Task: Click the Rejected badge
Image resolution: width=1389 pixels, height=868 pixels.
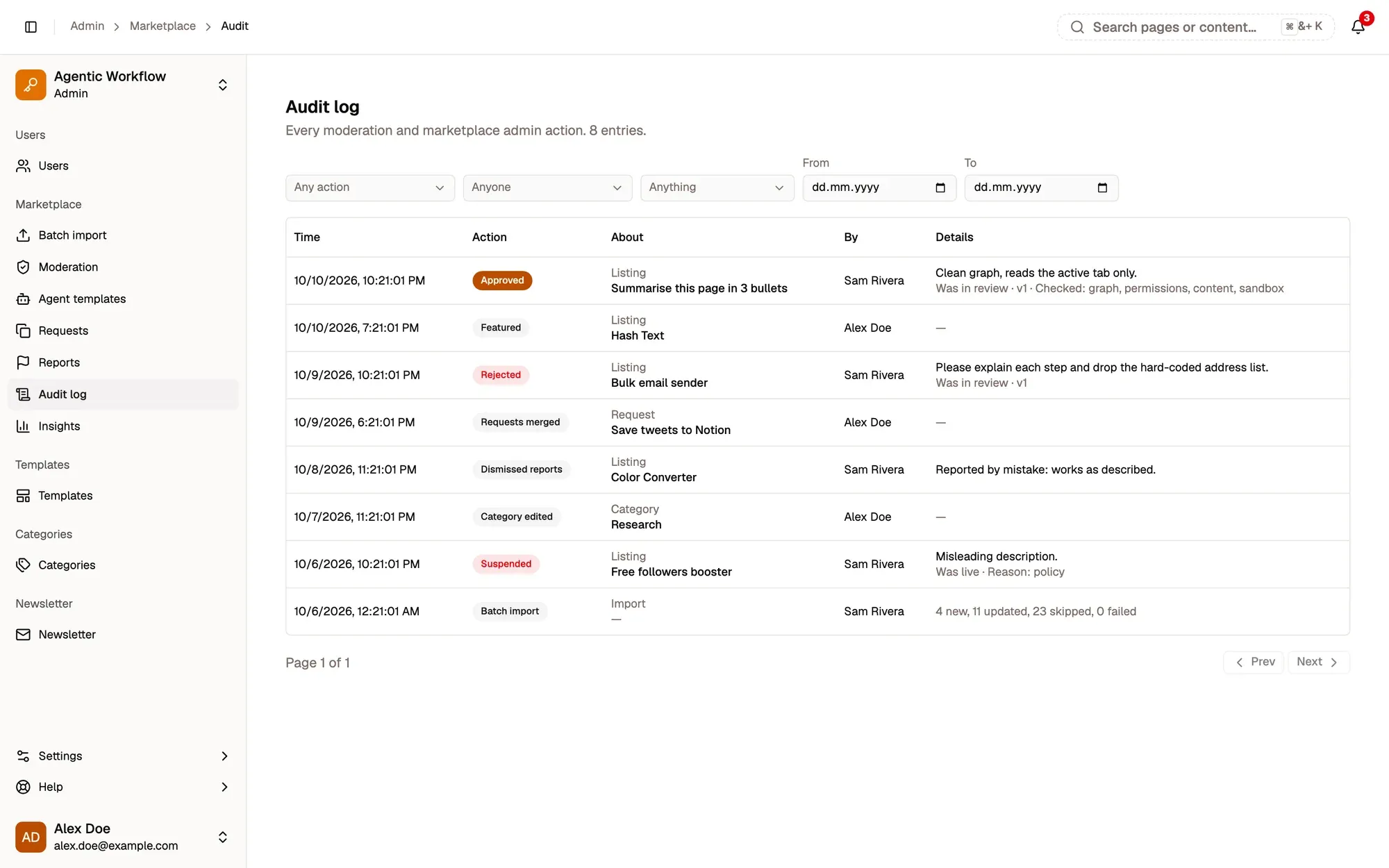Action: tap(501, 375)
